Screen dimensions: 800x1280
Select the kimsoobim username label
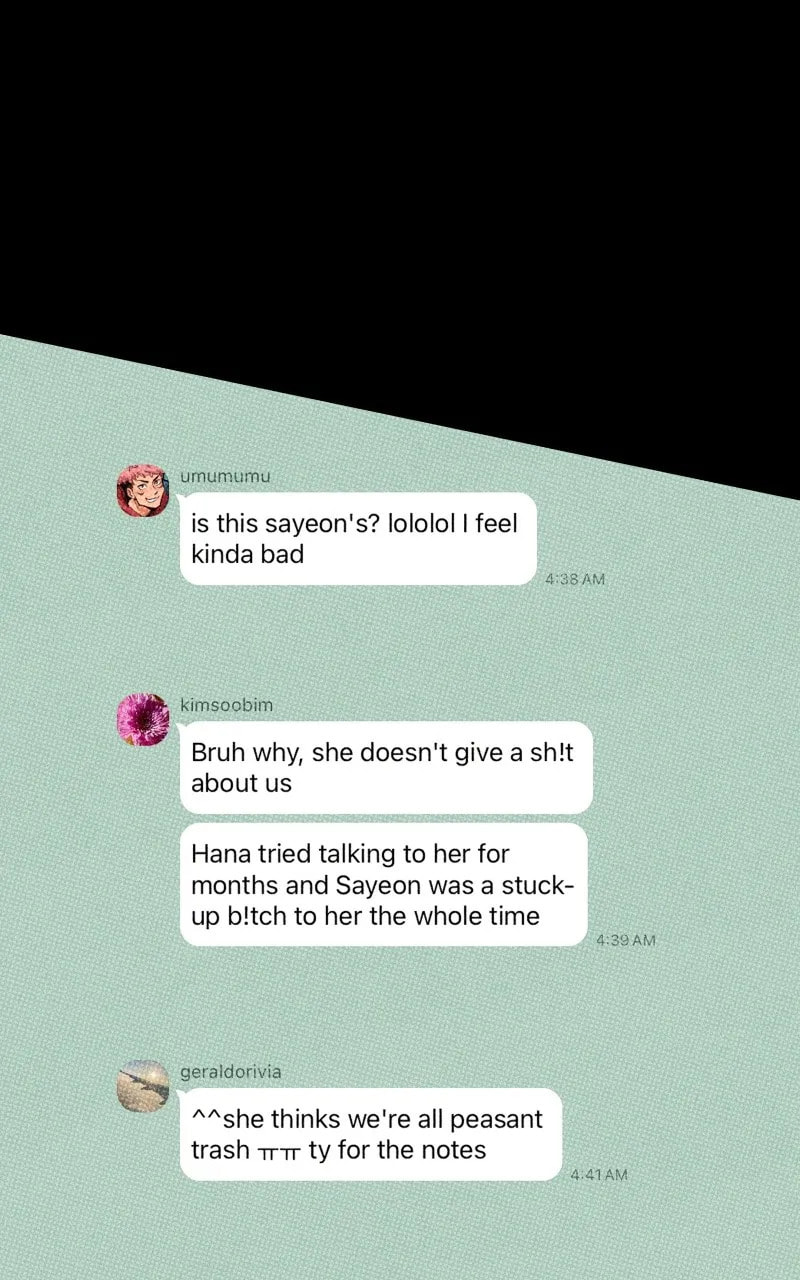click(x=226, y=705)
